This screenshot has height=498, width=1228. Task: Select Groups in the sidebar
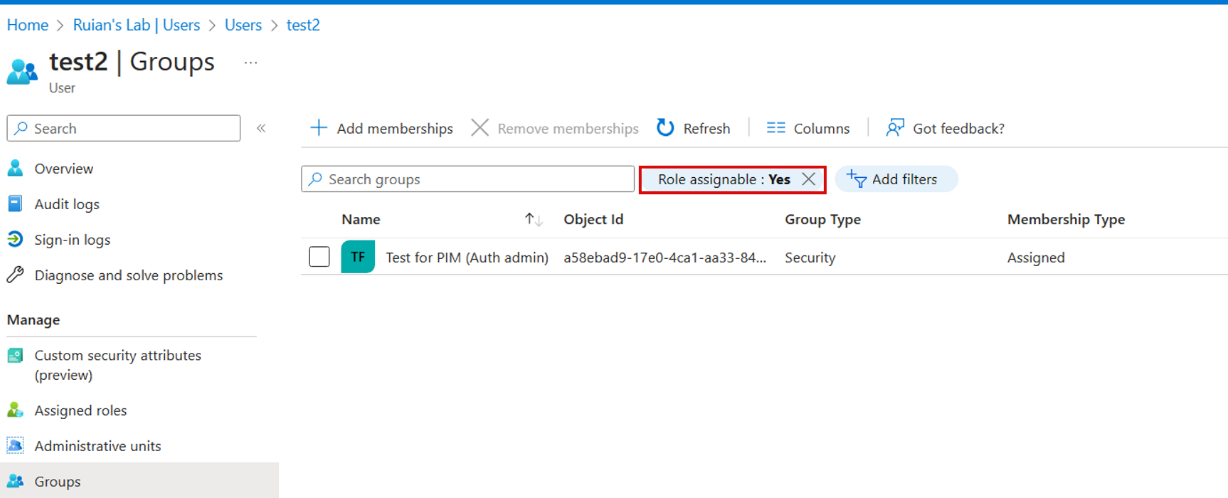pyautogui.click(x=140, y=481)
